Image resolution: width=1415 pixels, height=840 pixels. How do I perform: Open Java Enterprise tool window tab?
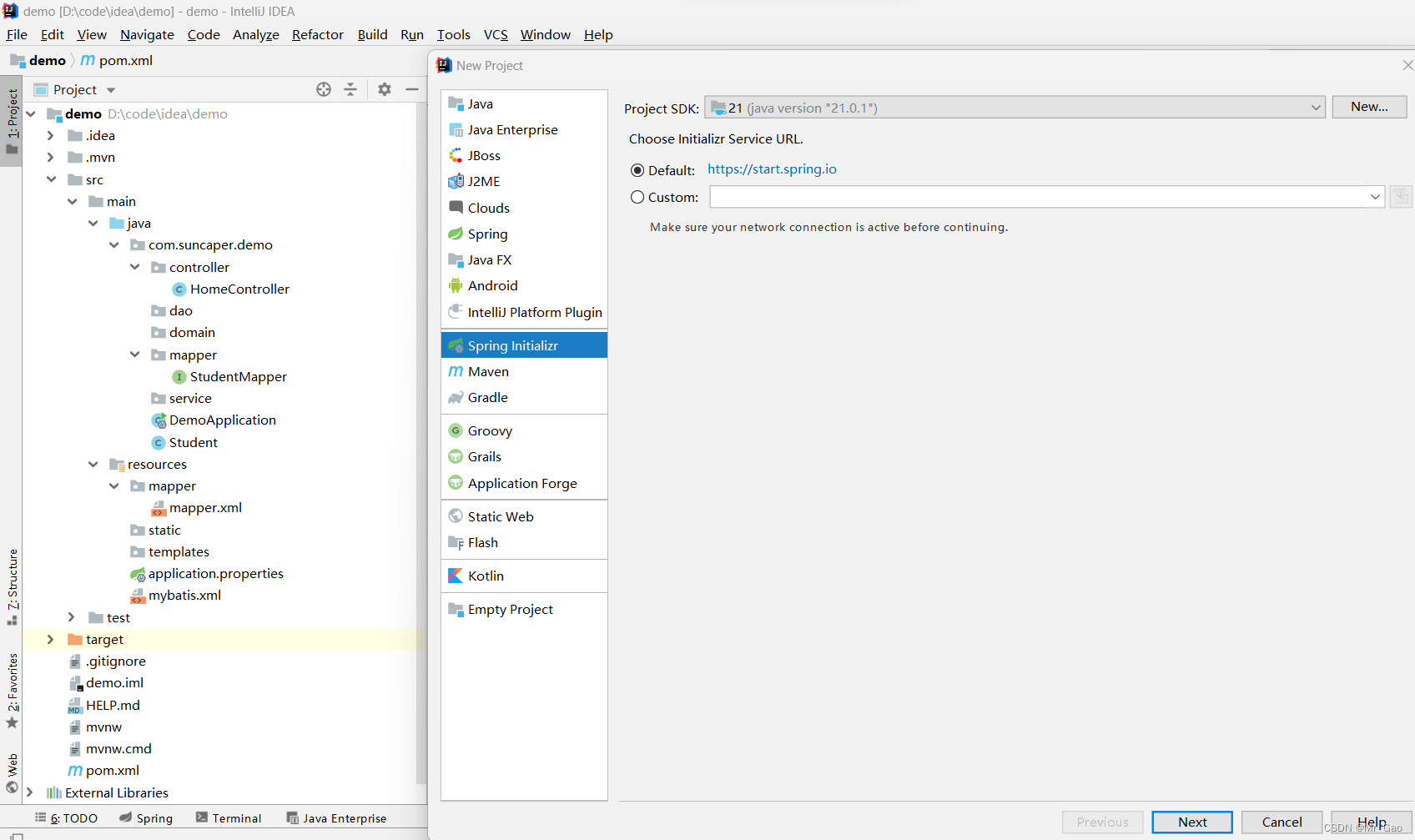point(336,818)
